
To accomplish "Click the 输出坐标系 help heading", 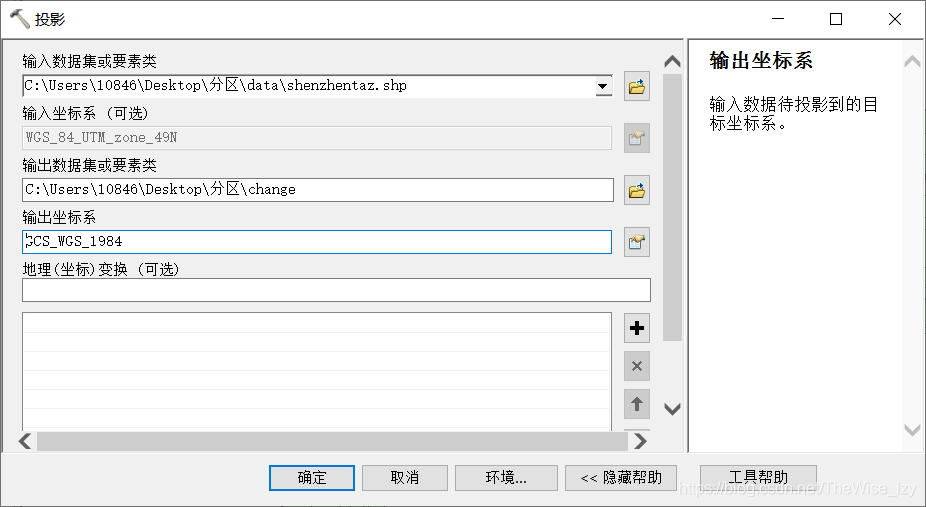I will pyautogui.click(x=761, y=61).
